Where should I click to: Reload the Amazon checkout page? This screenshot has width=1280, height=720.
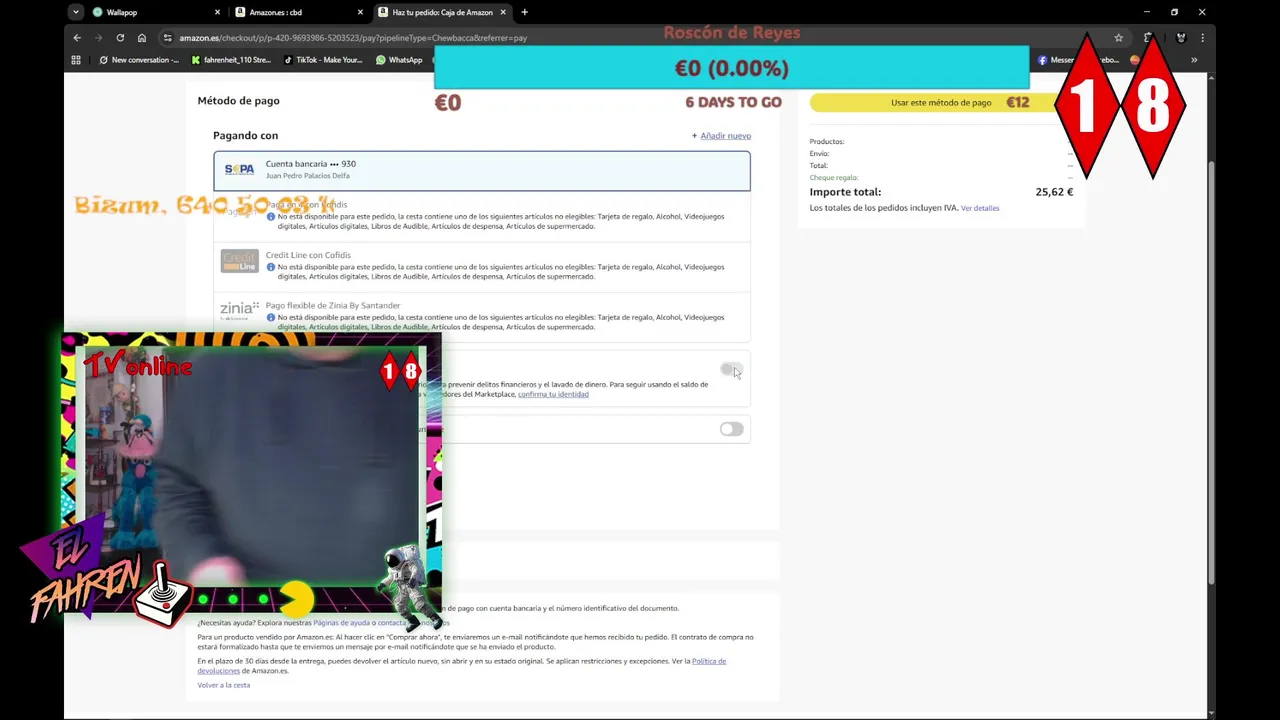coord(120,38)
